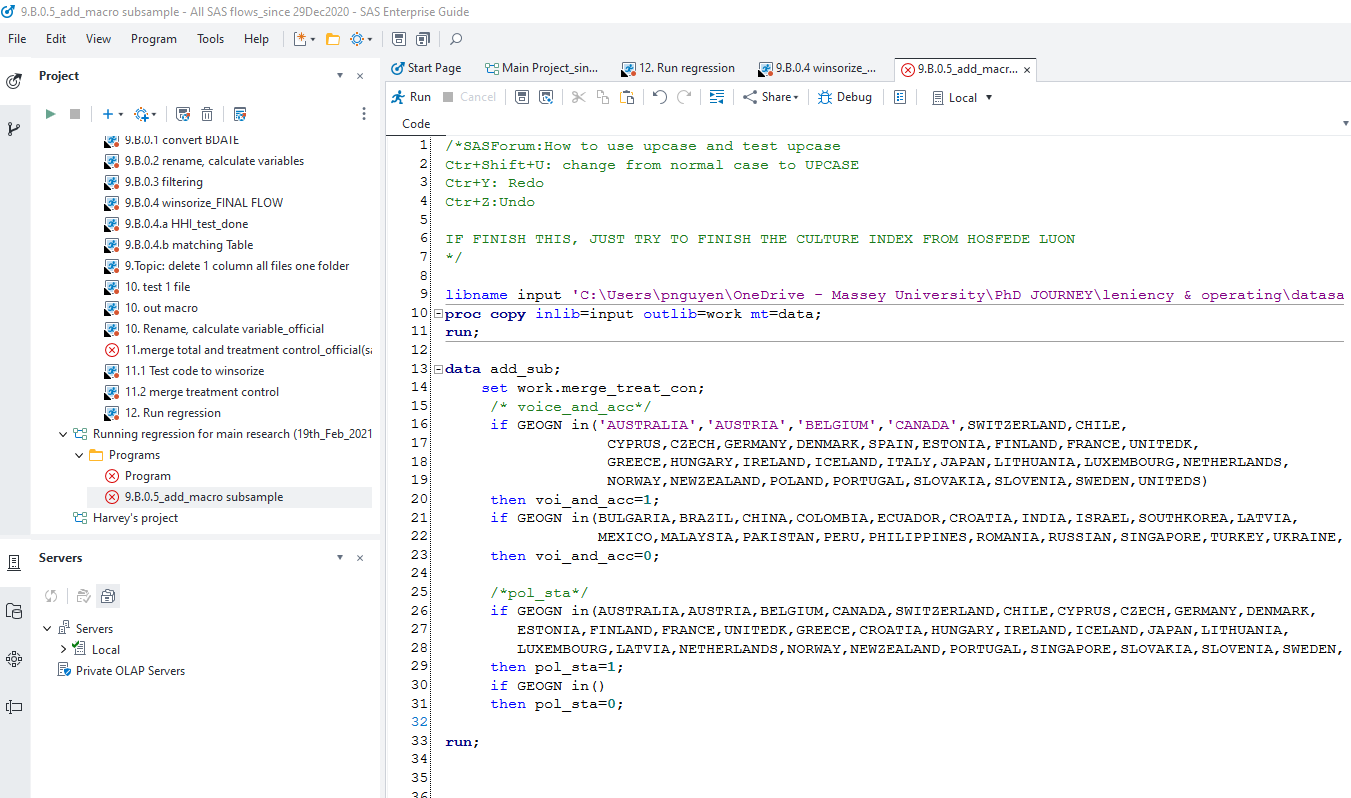
Task: Click the Run program button
Action: 411,97
